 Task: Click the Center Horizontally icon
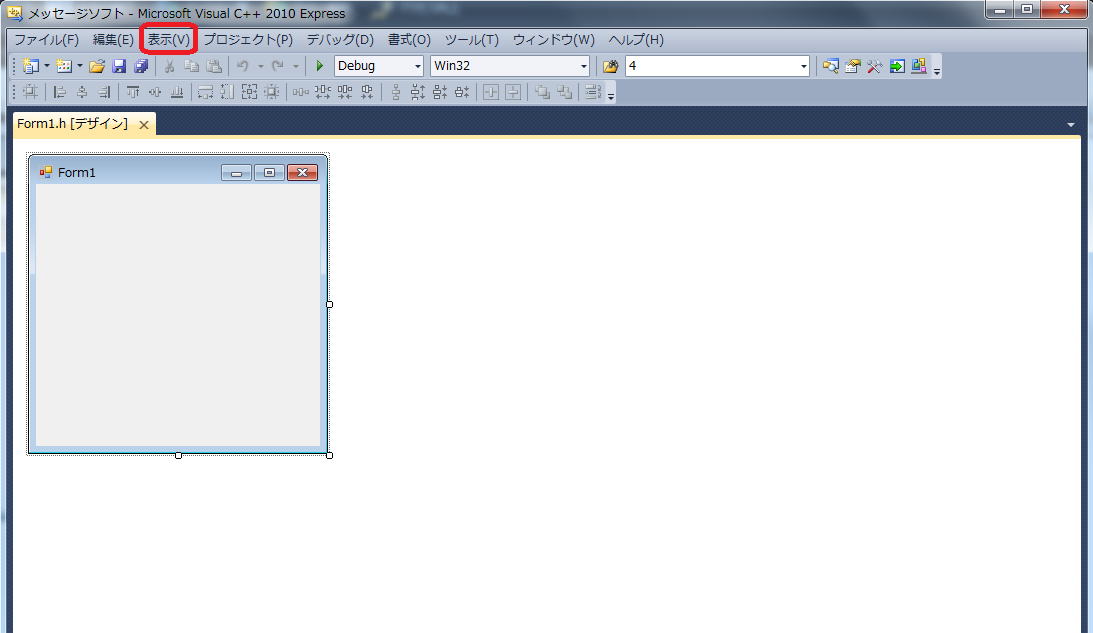pos(491,92)
